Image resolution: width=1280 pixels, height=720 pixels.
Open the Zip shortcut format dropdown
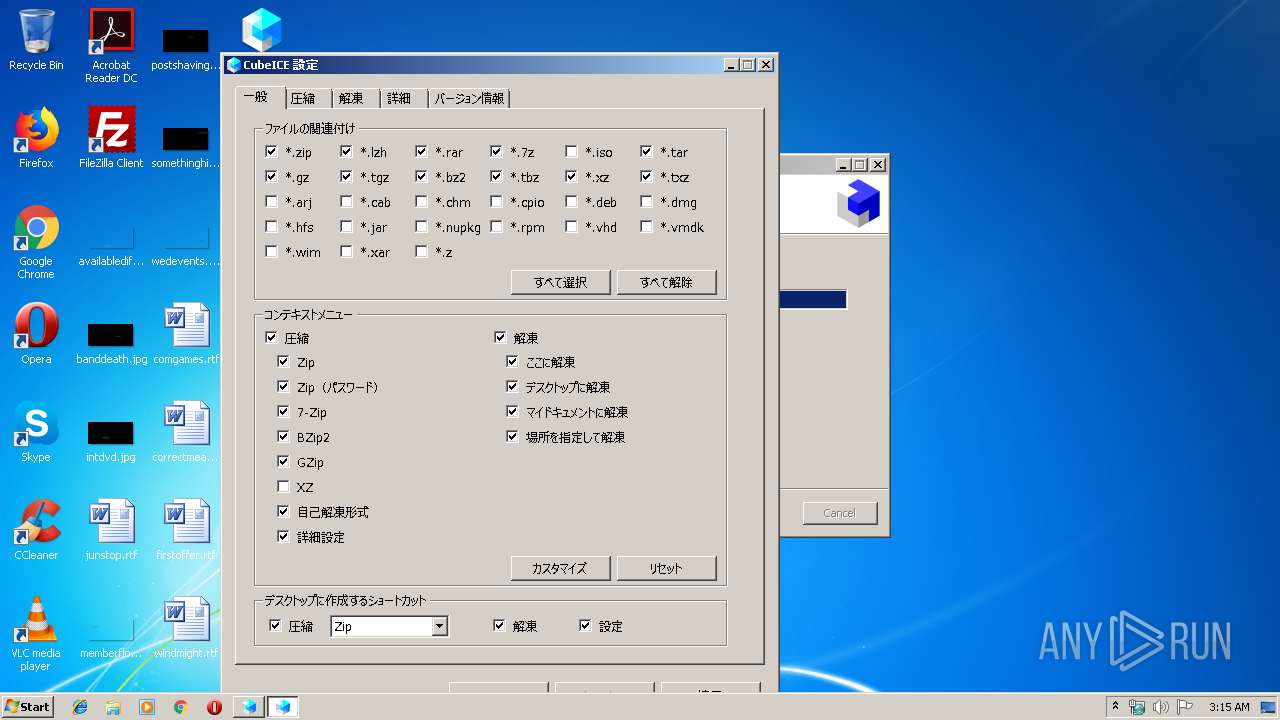point(439,627)
